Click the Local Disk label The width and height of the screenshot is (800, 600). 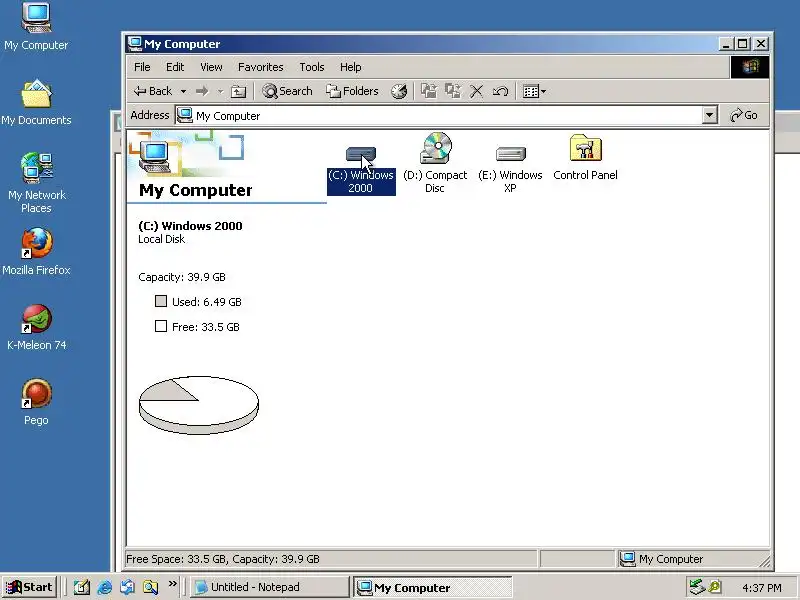(161, 239)
